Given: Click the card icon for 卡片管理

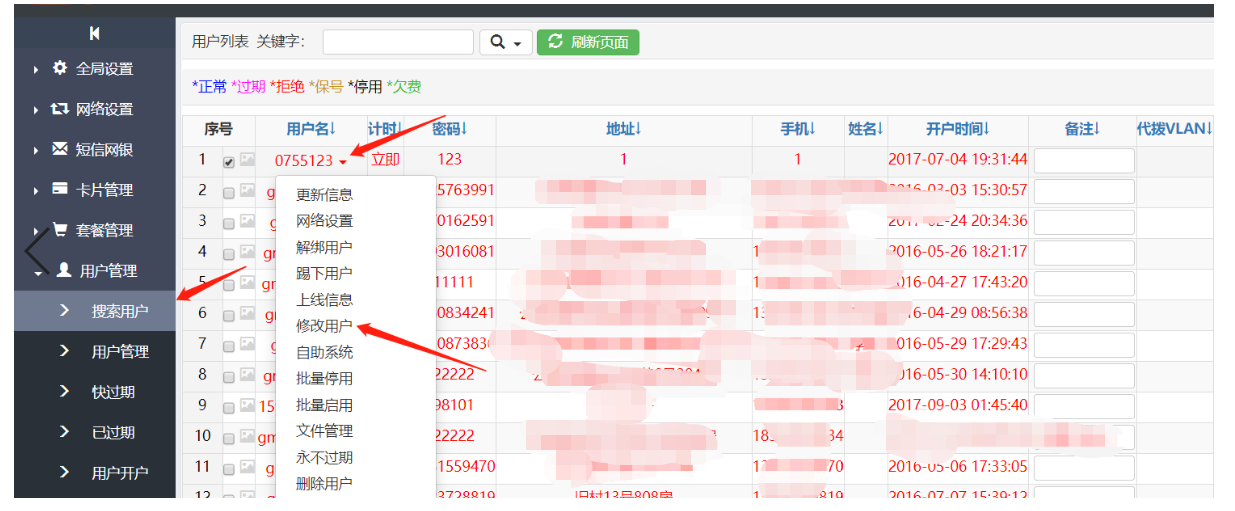Looking at the screenshot, I should (x=60, y=189).
